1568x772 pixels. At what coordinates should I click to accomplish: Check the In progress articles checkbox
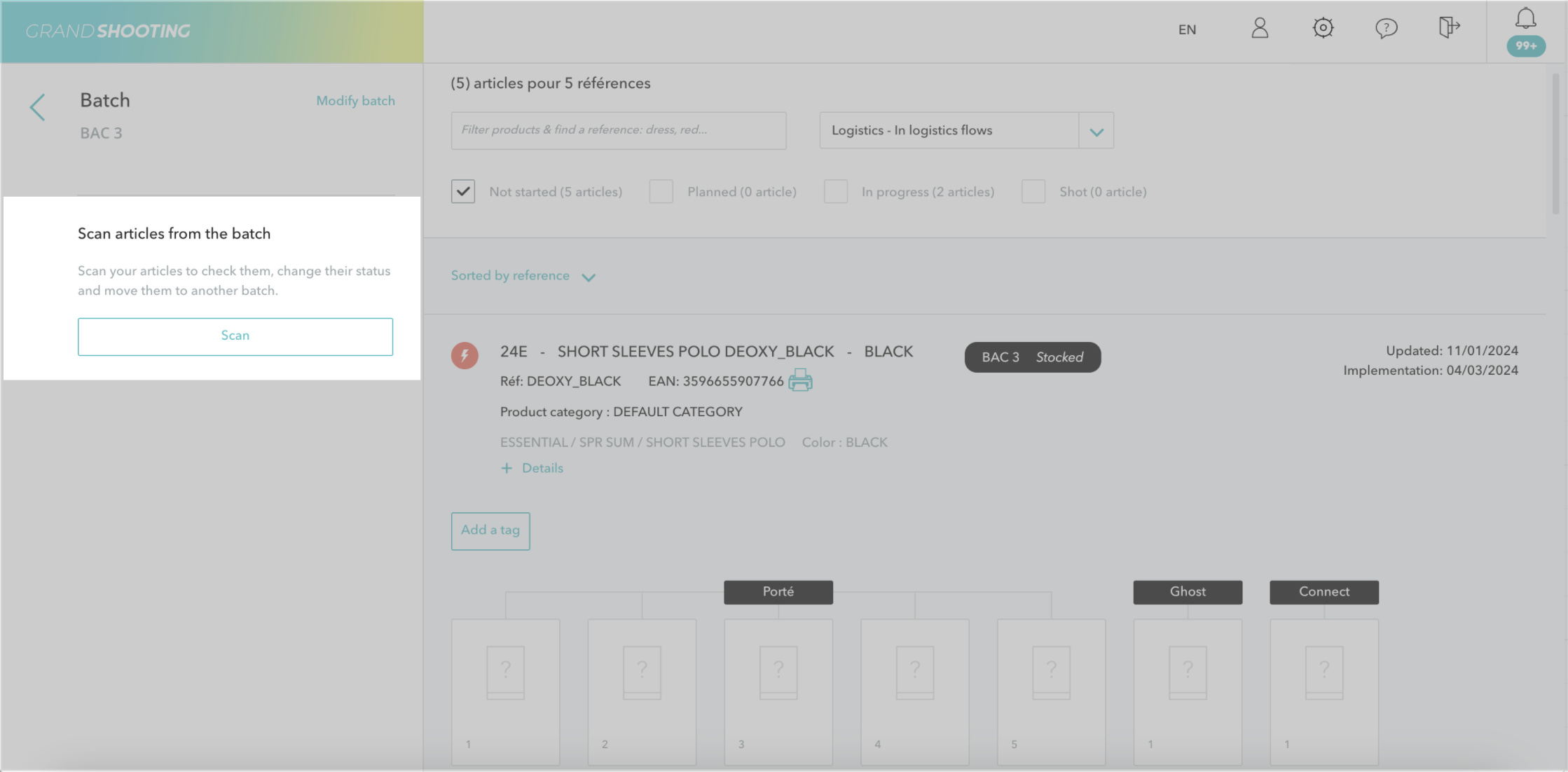pyautogui.click(x=835, y=191)
